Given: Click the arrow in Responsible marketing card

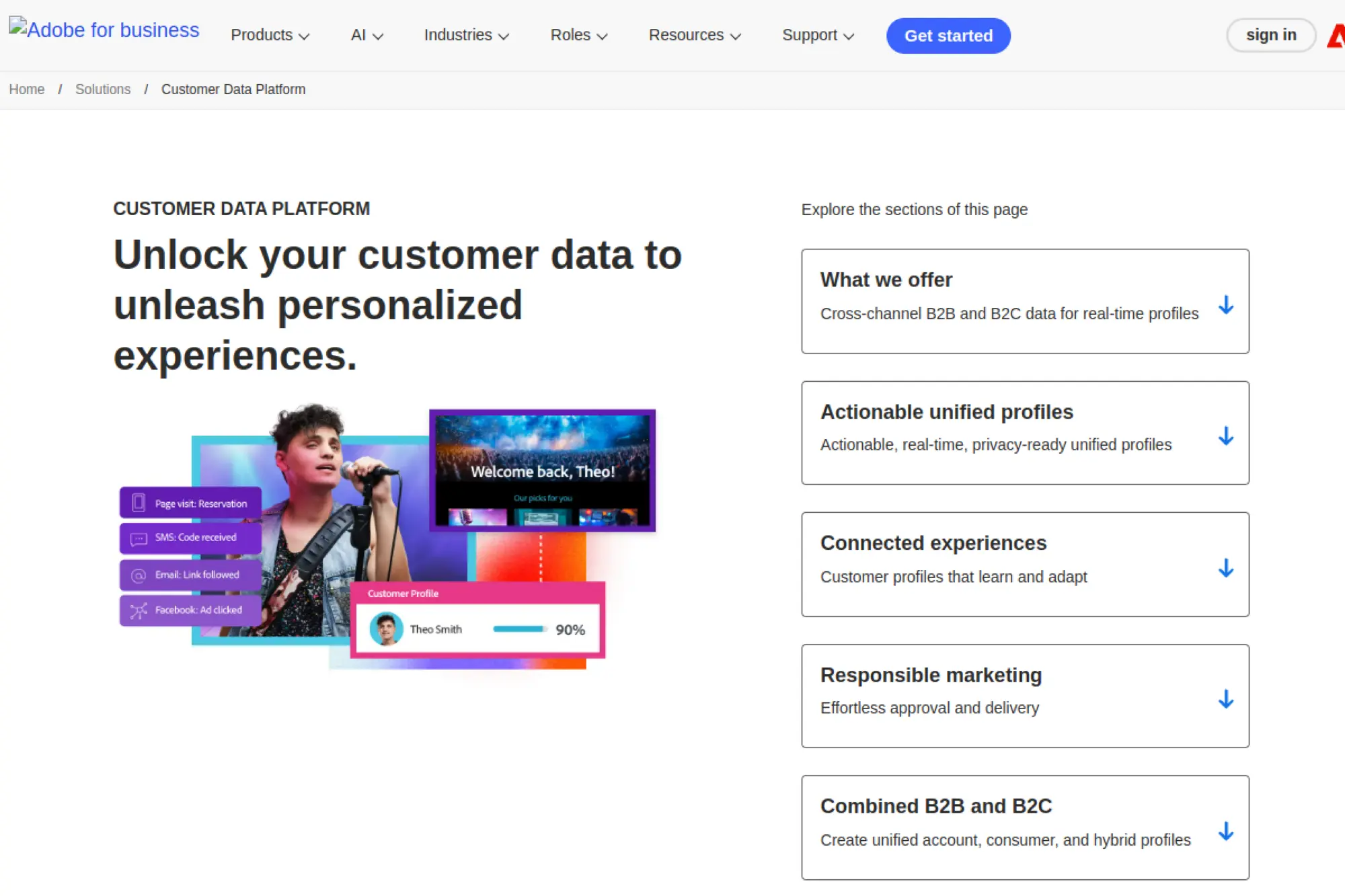Looking at the screenshot, I should tap(1225, 700).
